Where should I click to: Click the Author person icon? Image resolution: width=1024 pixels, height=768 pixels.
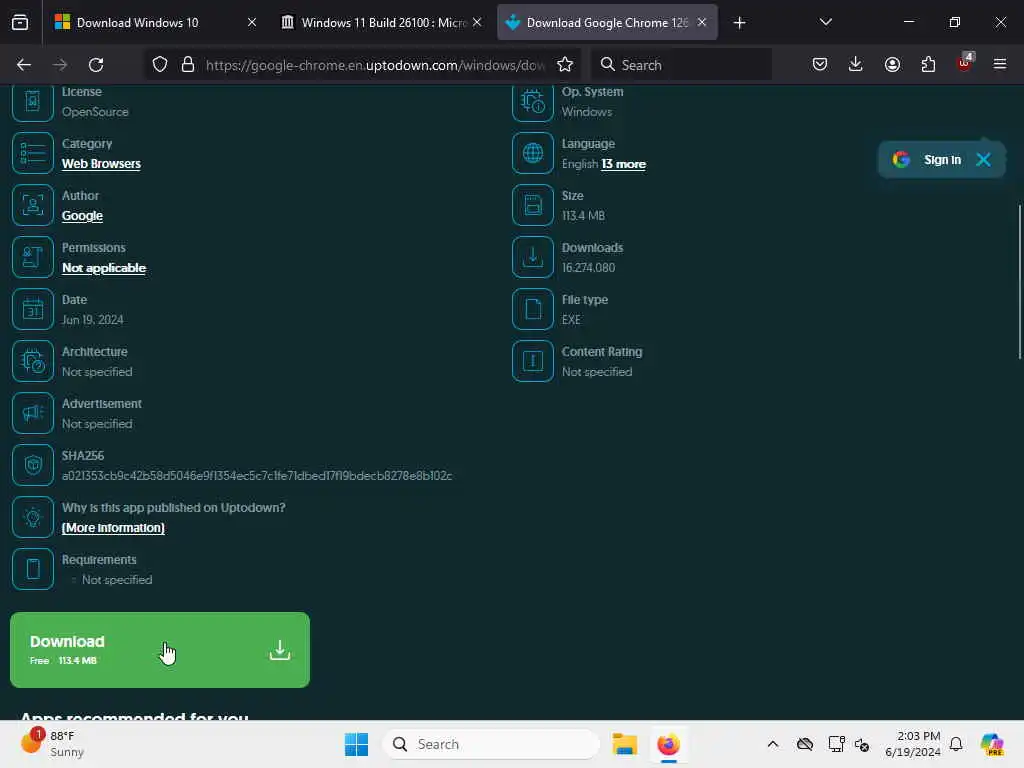point(33,205)
